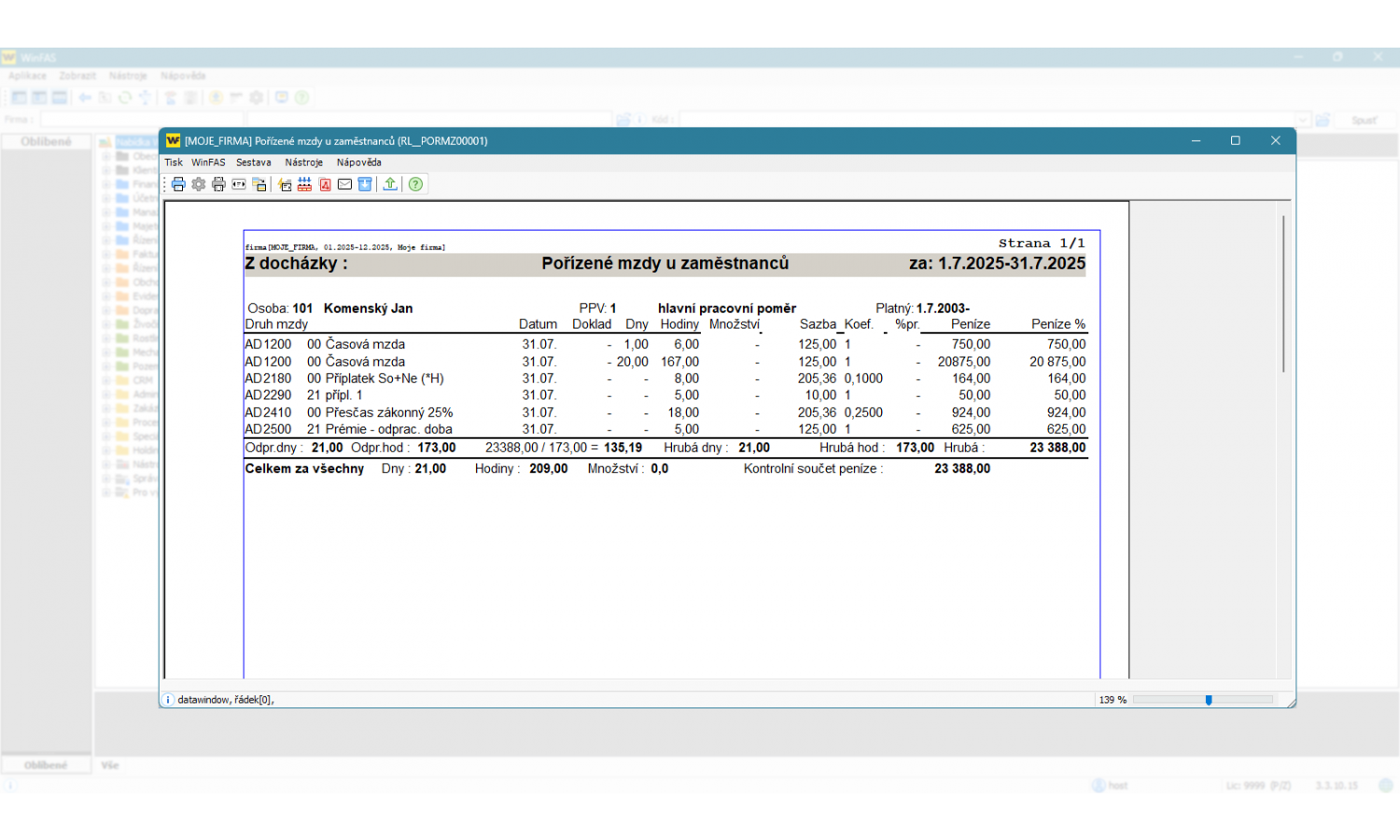The image size is (1400, 840).
Task: Click the 'Peníze %' column header
Action: [1058, 324]
